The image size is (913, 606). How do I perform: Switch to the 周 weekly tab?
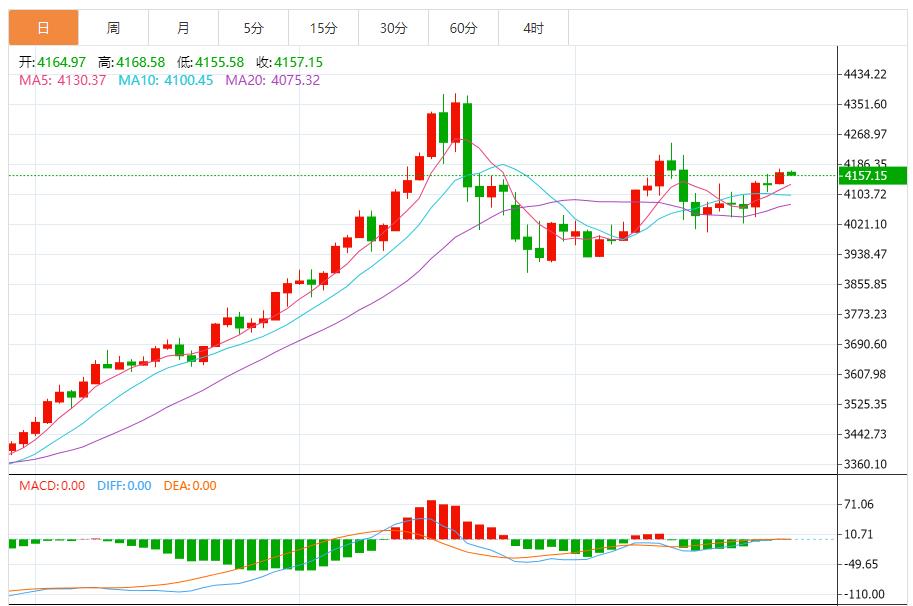pyautogui.click(x=113, y=29)
